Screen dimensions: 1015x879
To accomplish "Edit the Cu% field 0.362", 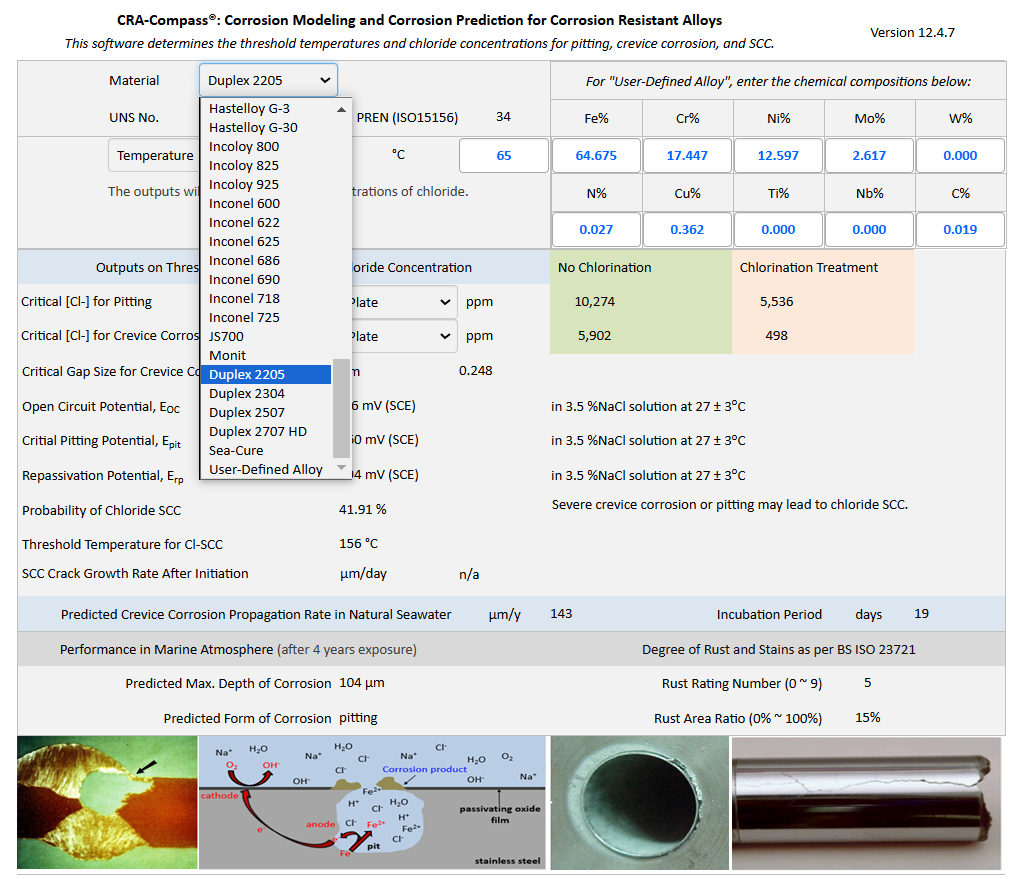I will tap(687, 230).
